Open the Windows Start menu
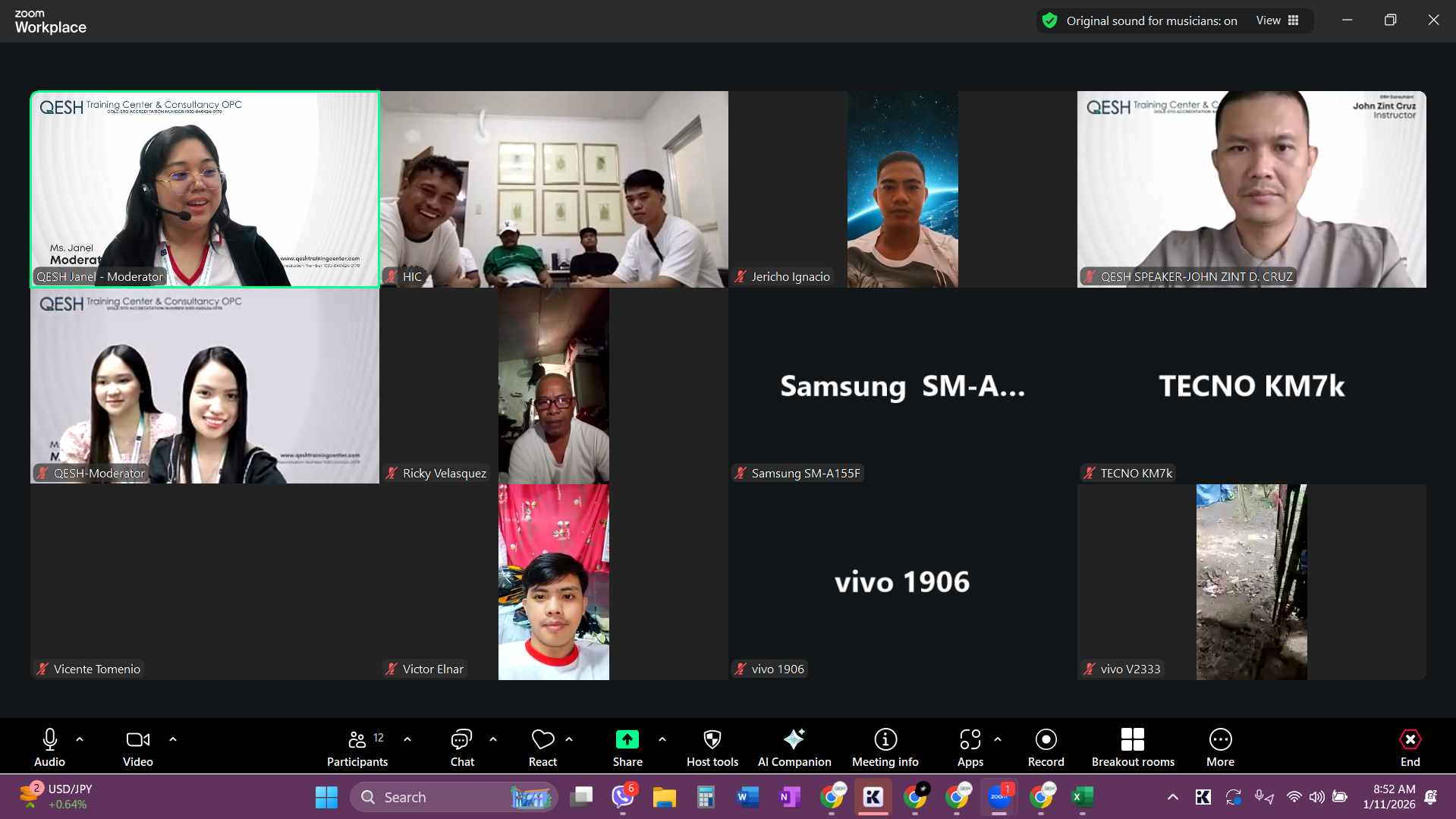Image resolution: width=1456 pixels, height=819 pixels. click(326, 797)
